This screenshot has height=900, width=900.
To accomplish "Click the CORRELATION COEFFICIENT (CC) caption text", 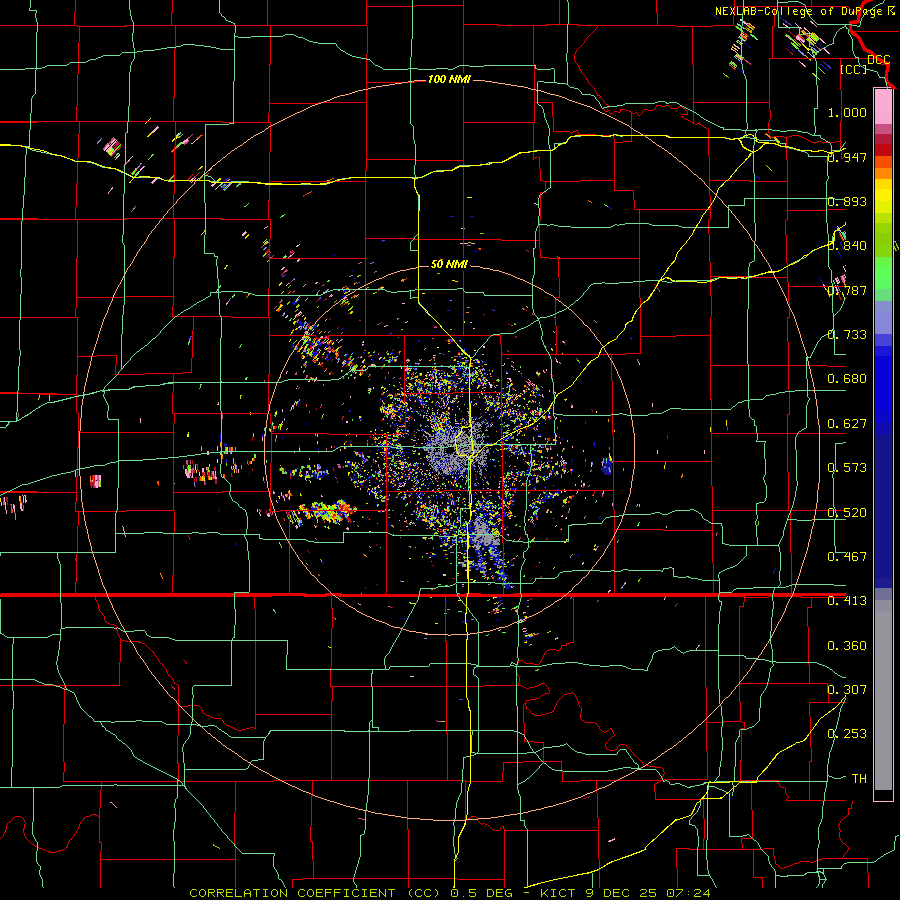I will (315, 893).
